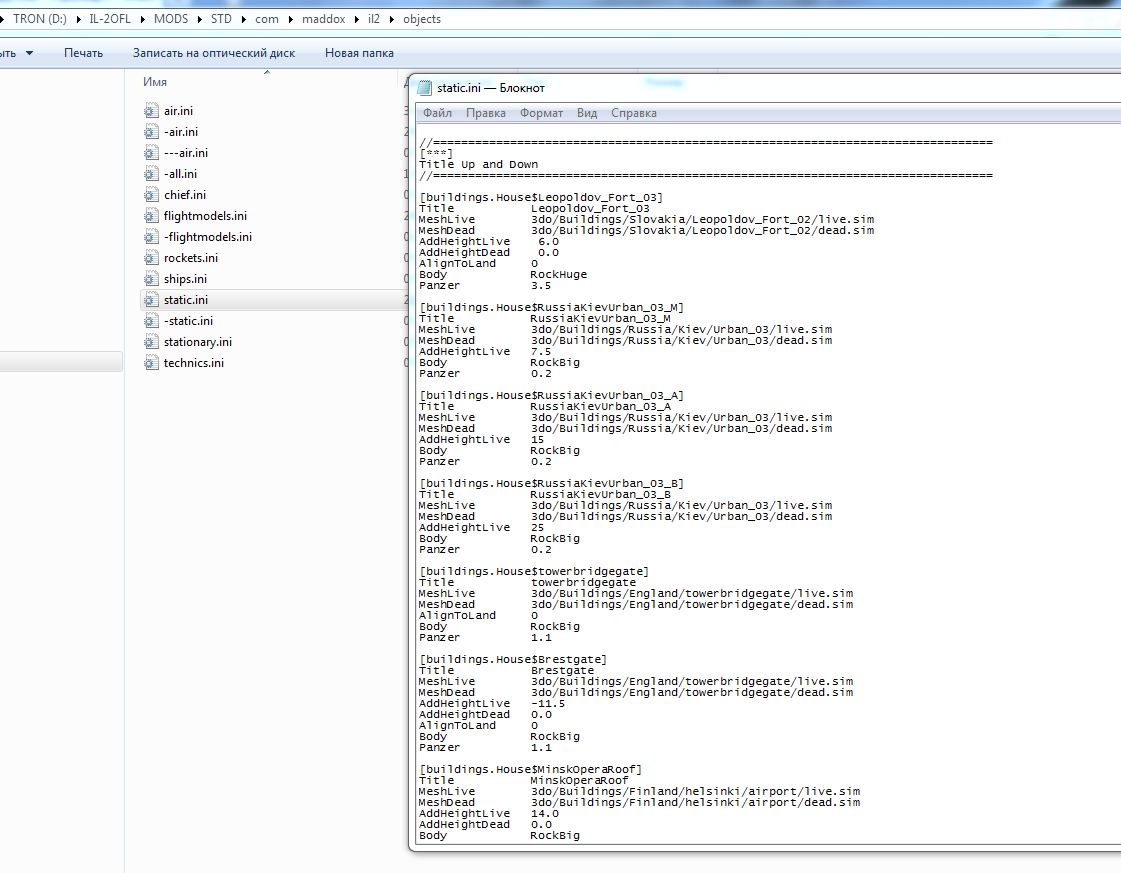The image size is (1121, 873).
Task: Expand breadcrumb arrow after STD
Action: [244, 19]
